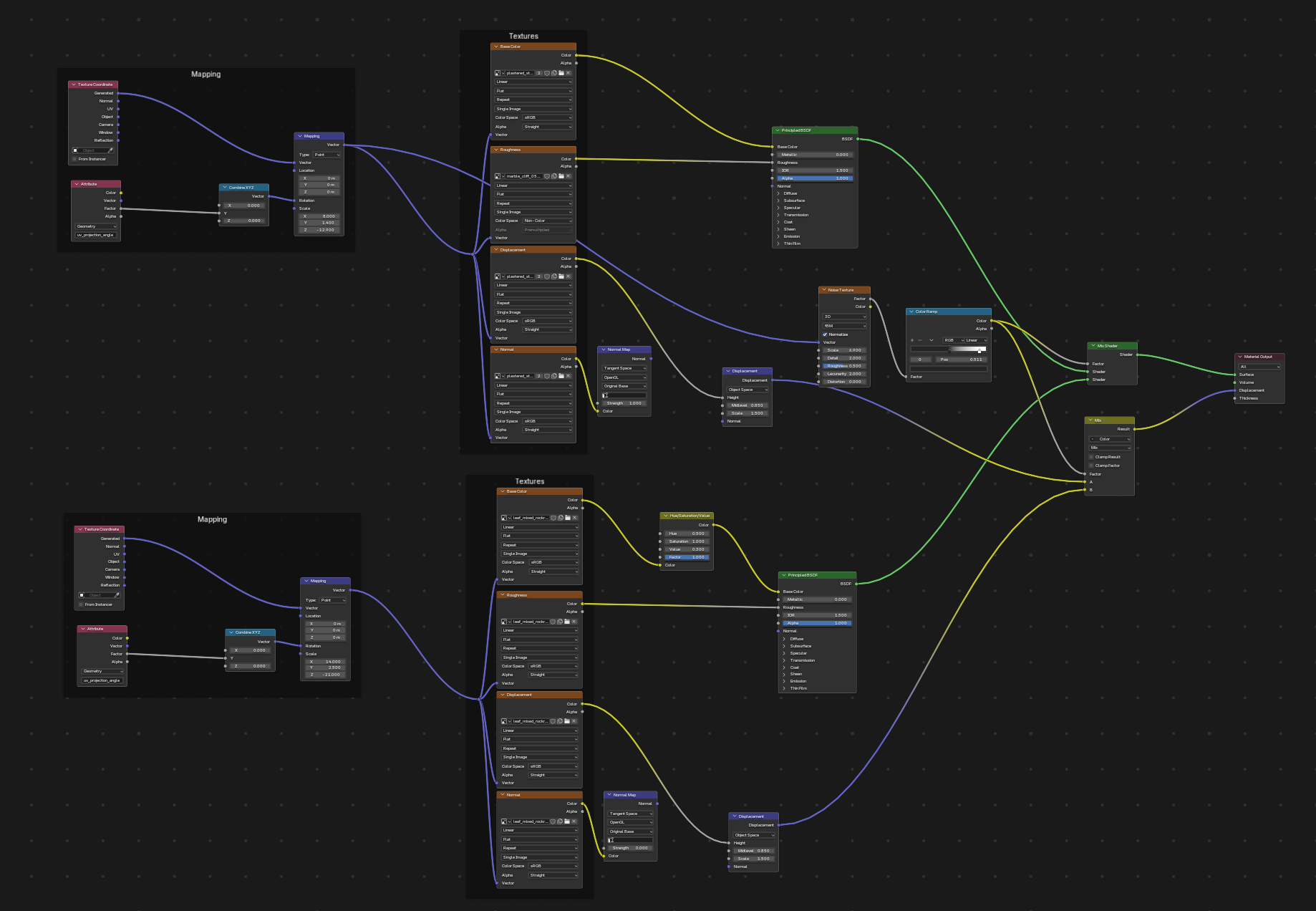The height and width of the screenshot is (911, 1316).
Task: Click Noise Texture Scale 6.900 field
Action: tap(845, 350)
